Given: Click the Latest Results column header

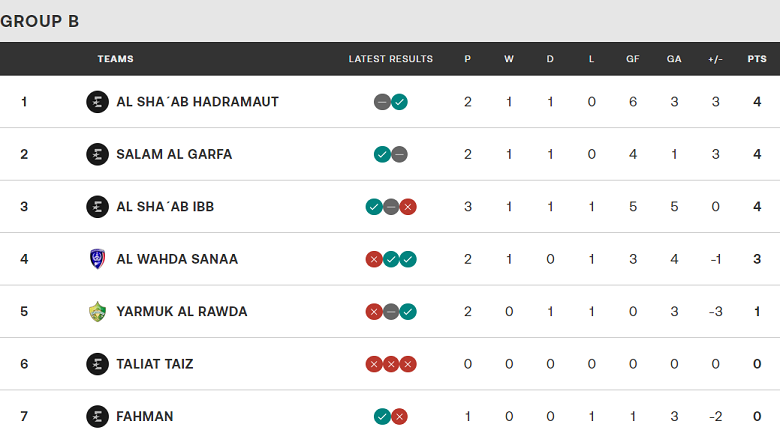Looking at the screenshot, I should 390,59.
